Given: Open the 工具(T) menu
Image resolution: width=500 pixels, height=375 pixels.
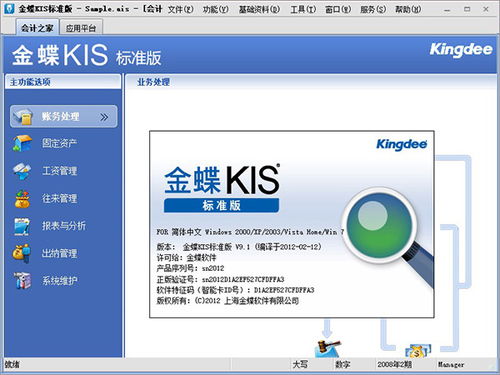Looking at the screenshot, I should [303, 9].
